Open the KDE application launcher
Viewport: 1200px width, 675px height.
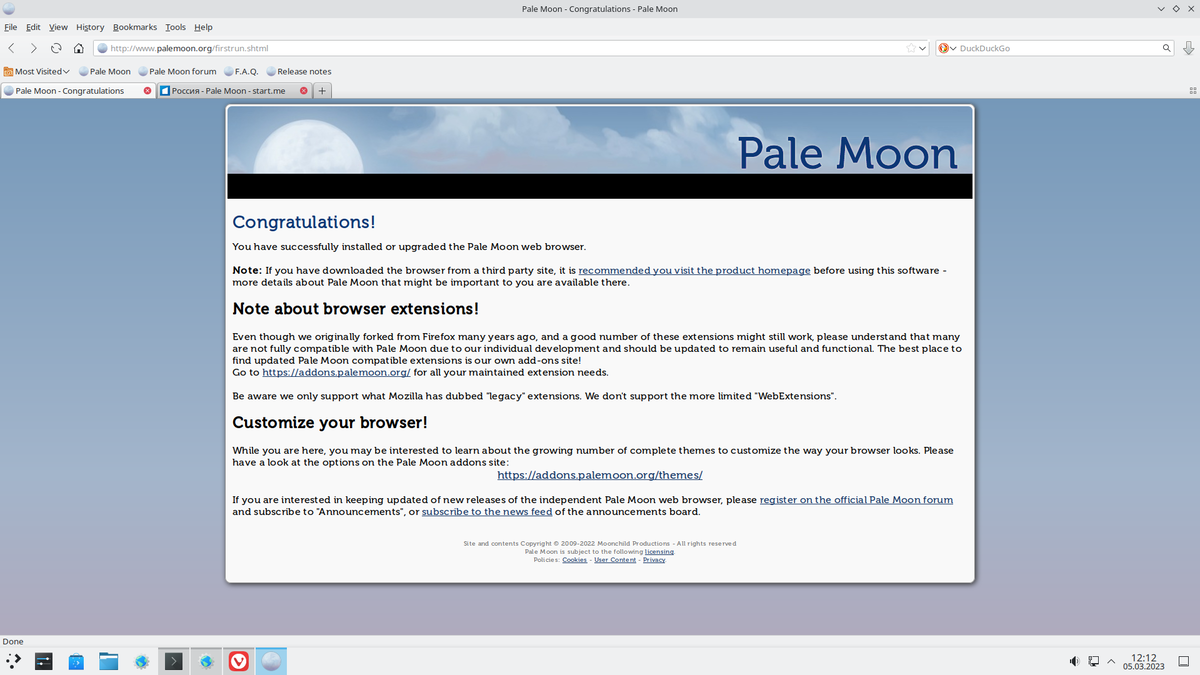13,661
